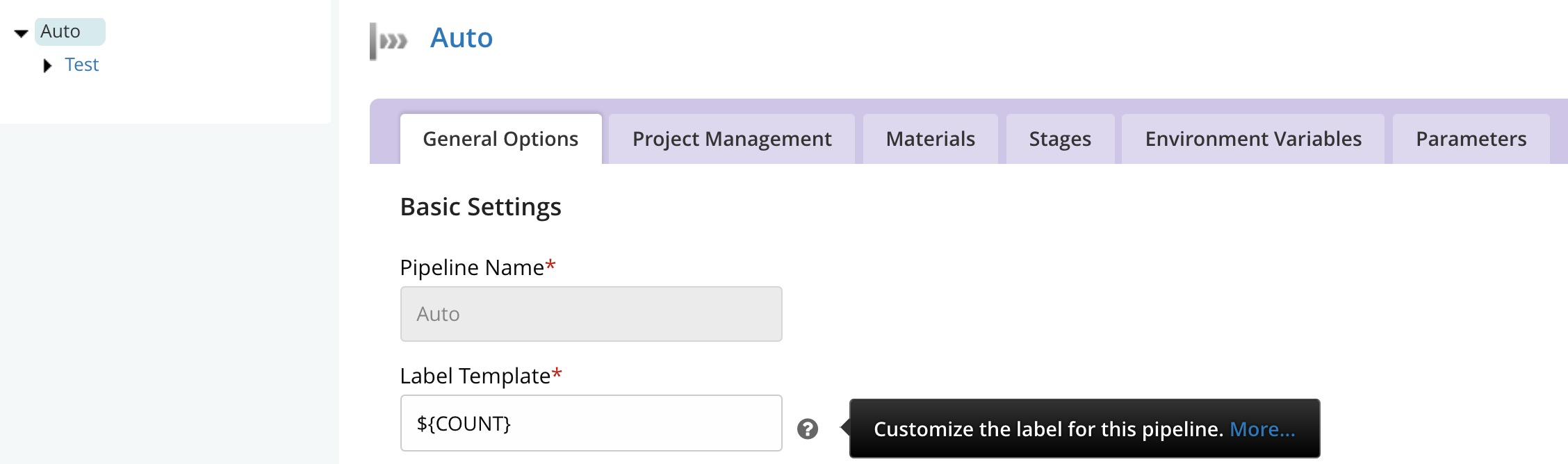Viewport: 1568px width, 464px height.
Task: Click the label customization tooltip box
Action: [x=1043, y=429]
